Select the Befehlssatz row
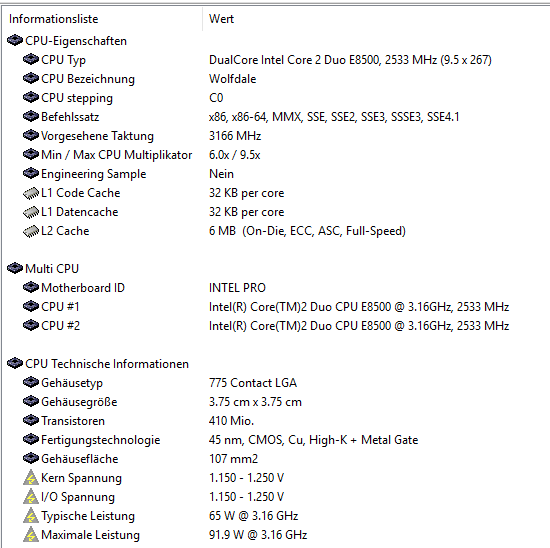Viewport: 550px width, 548px height. [276, 116]
